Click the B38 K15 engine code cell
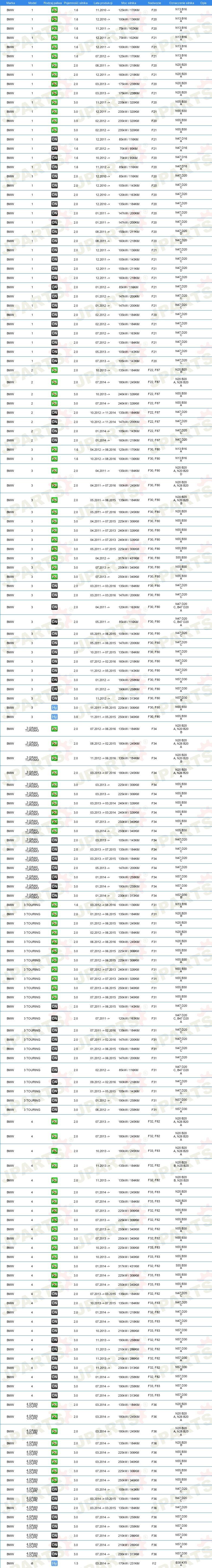 click(181, 1563)
